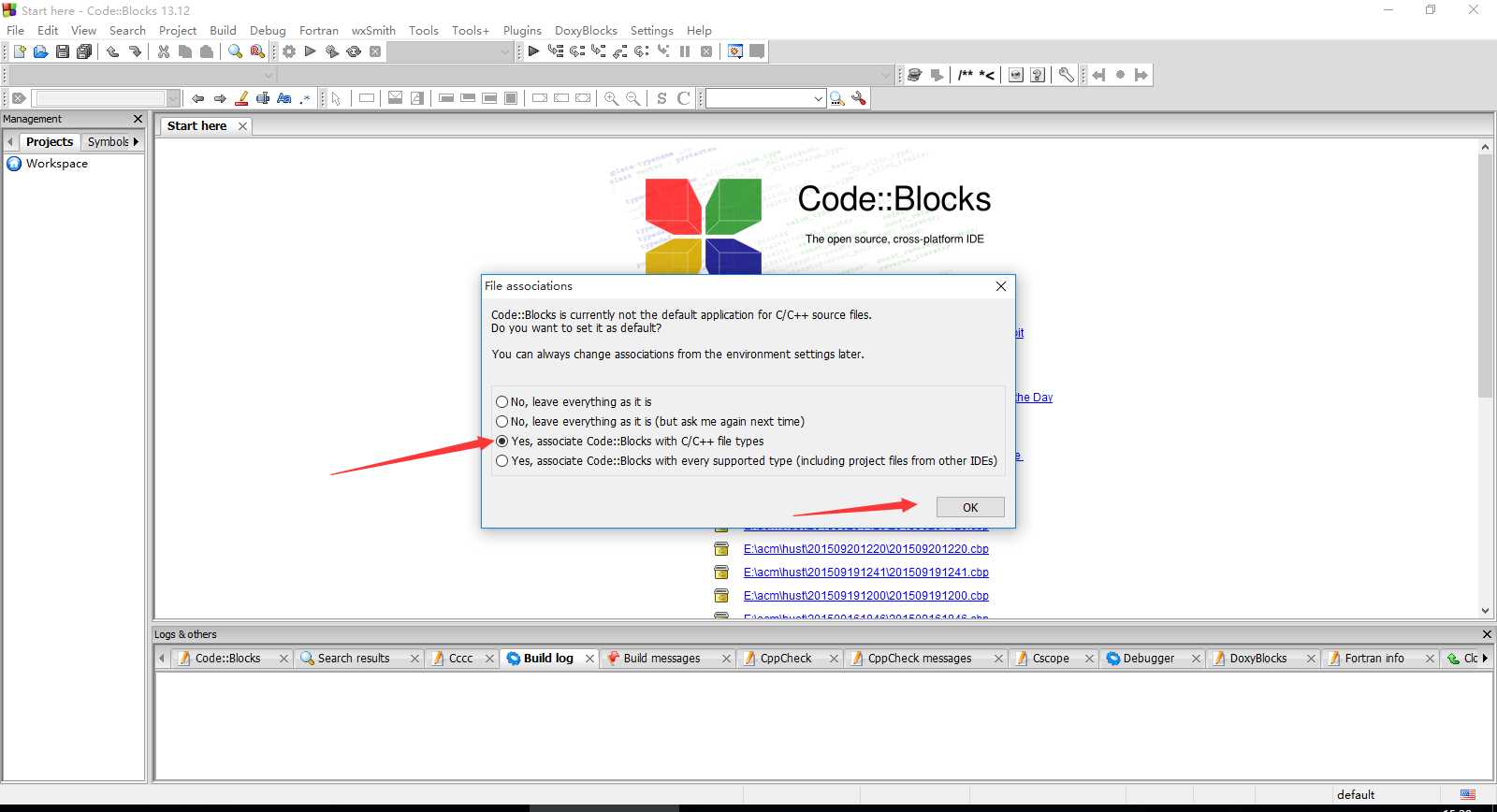Click the Debug/Continue play icon
The width and height of the screenshot is (1497, 812).
[x=533, y=51]
